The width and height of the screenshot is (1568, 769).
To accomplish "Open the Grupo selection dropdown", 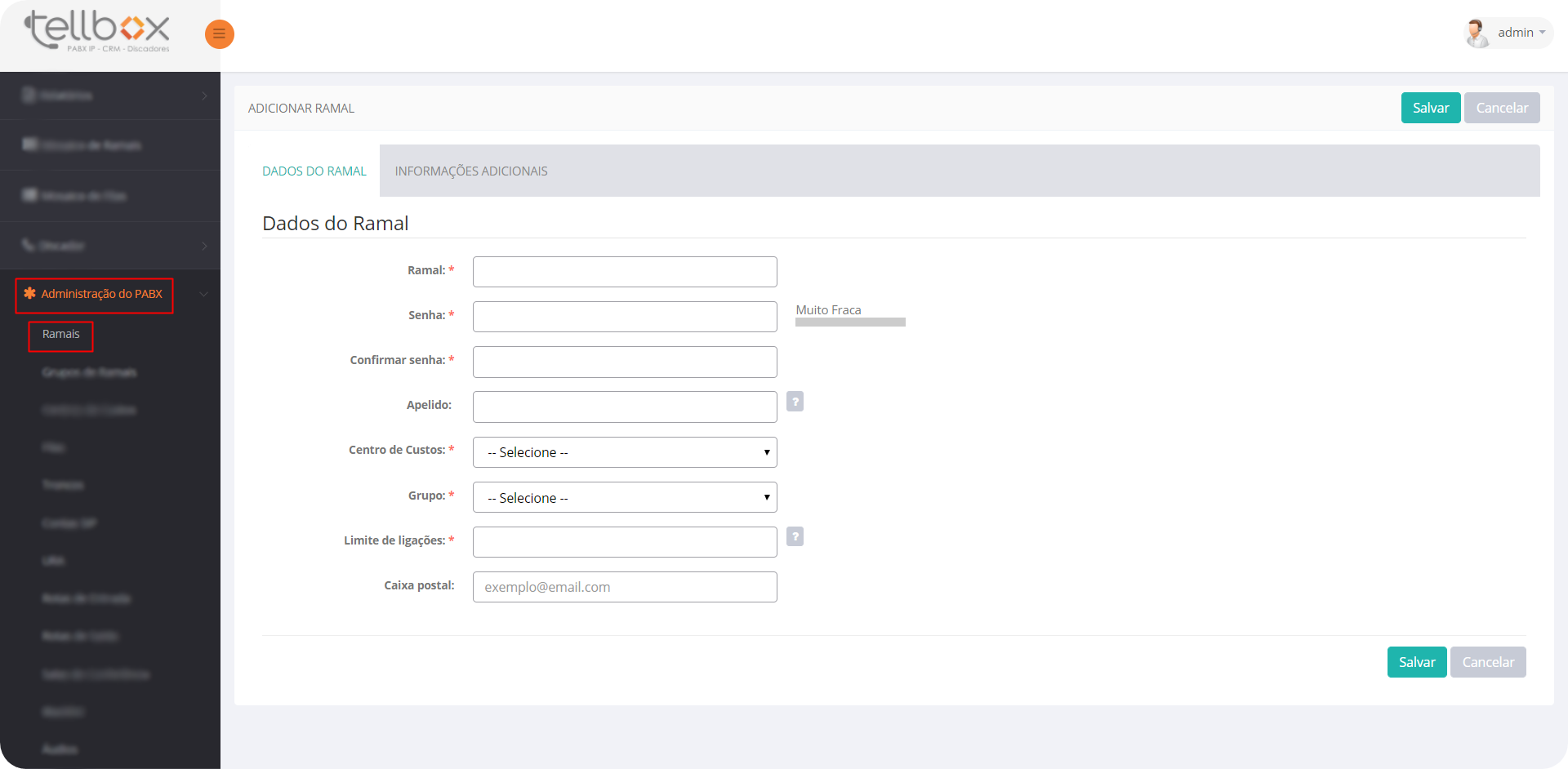I will tap(625, 497).
